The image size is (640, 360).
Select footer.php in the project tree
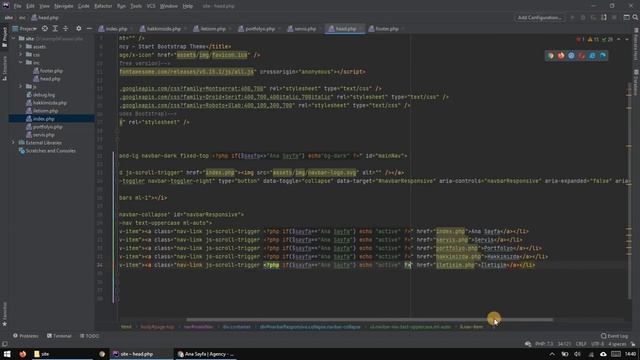pos(48,71)
